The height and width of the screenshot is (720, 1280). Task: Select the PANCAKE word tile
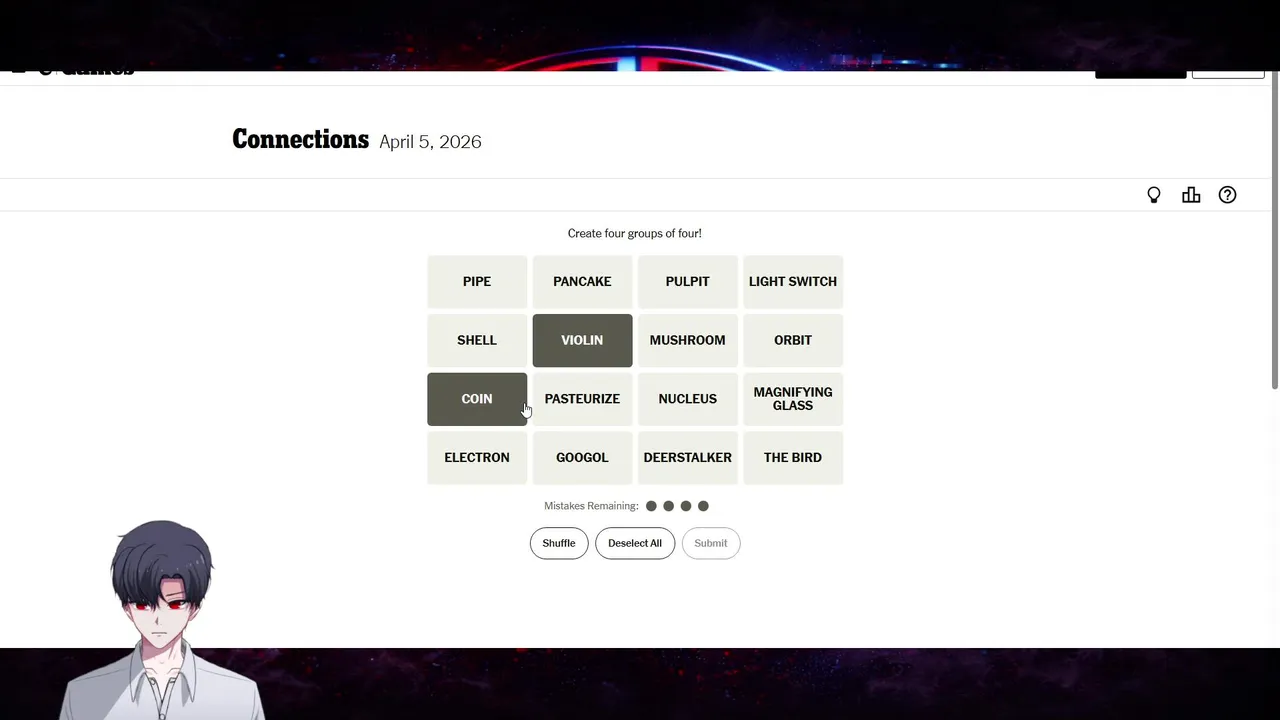tap(582, 282)
